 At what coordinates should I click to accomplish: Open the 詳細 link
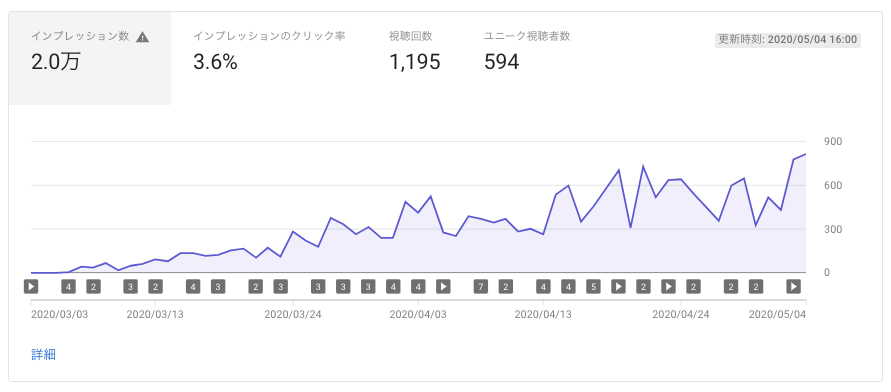[x=43, y=355]
